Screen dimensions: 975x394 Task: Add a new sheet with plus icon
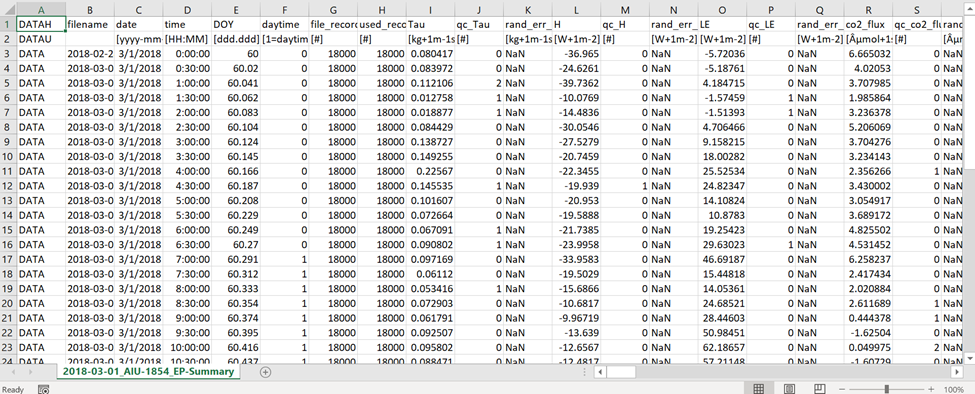pos(266,372)
